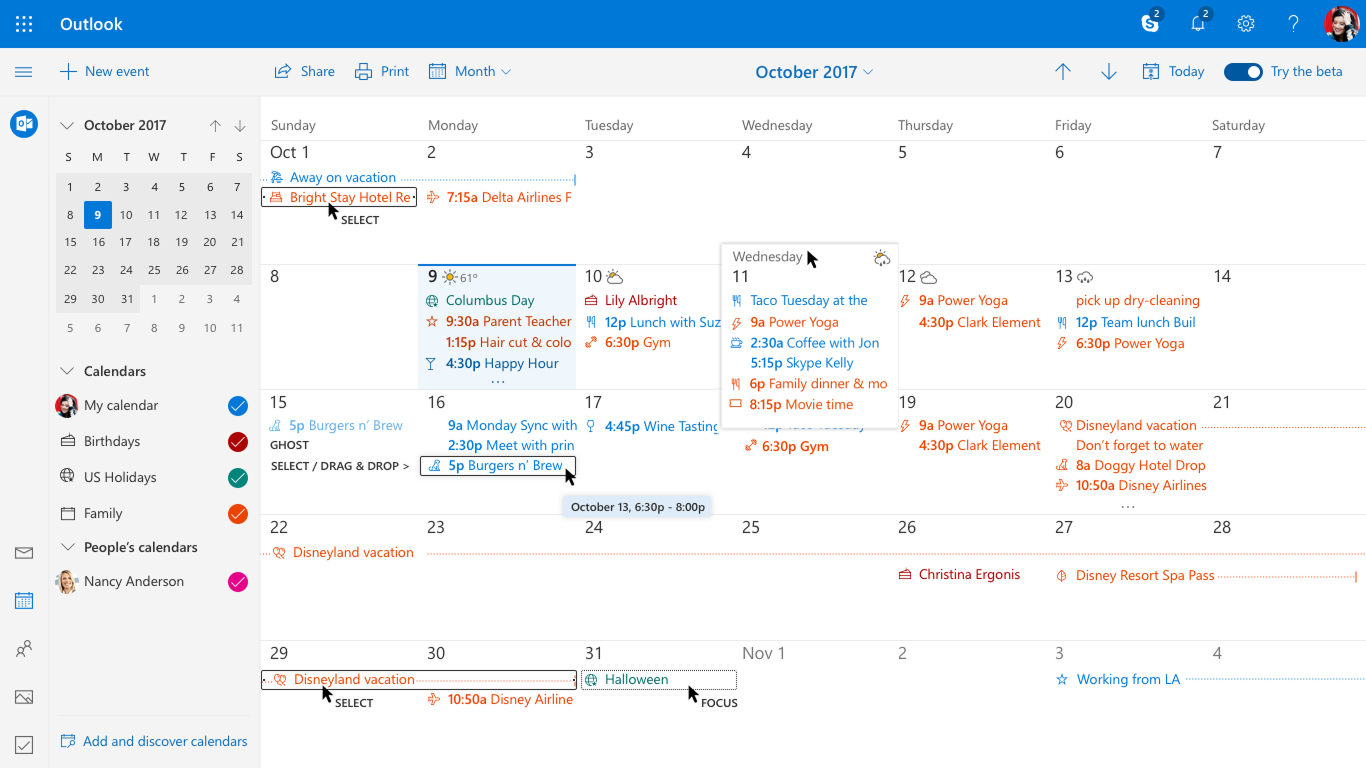This screenshot has width=1366, height=768.
Task: Toggle US Holidays calendar green checkmark
Action: point(238,477)
